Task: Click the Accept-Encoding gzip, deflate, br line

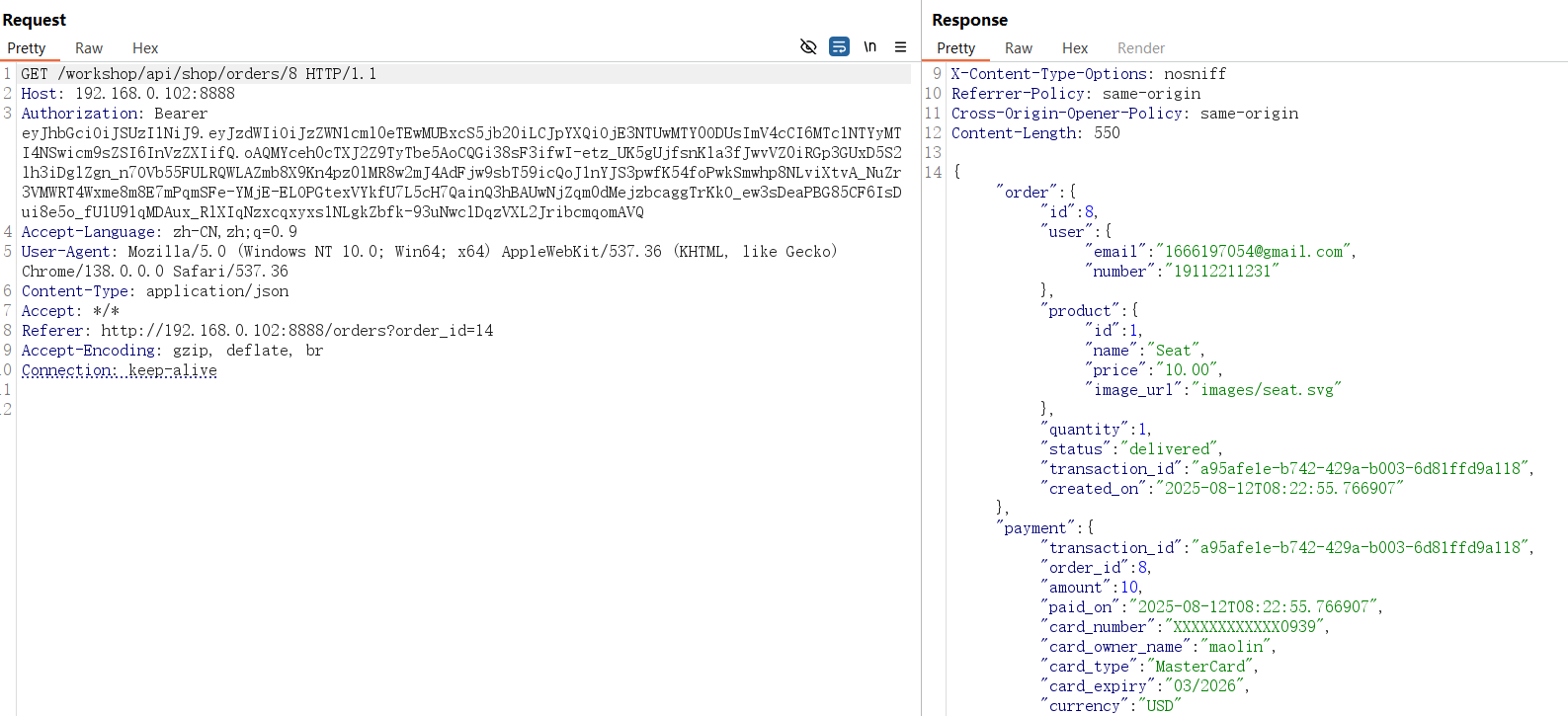Action: click(x=172, y=351)
